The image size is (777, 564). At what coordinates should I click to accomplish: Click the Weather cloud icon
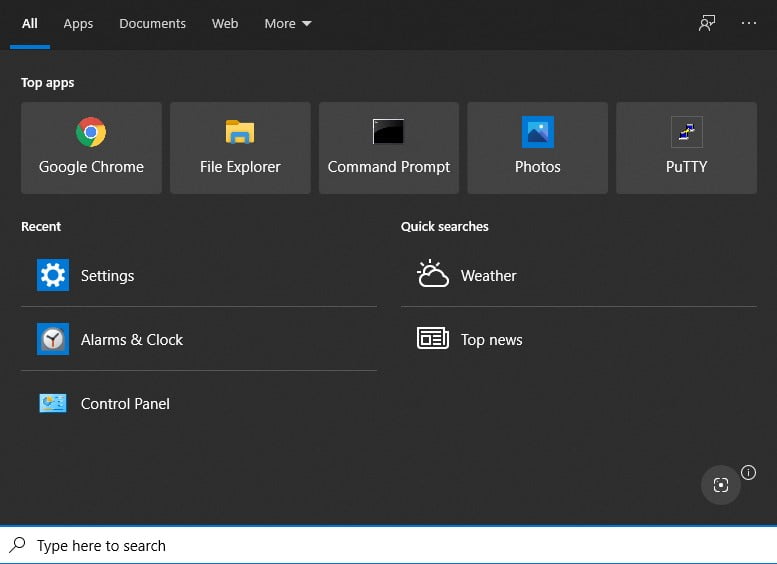[x=433, y=274]
